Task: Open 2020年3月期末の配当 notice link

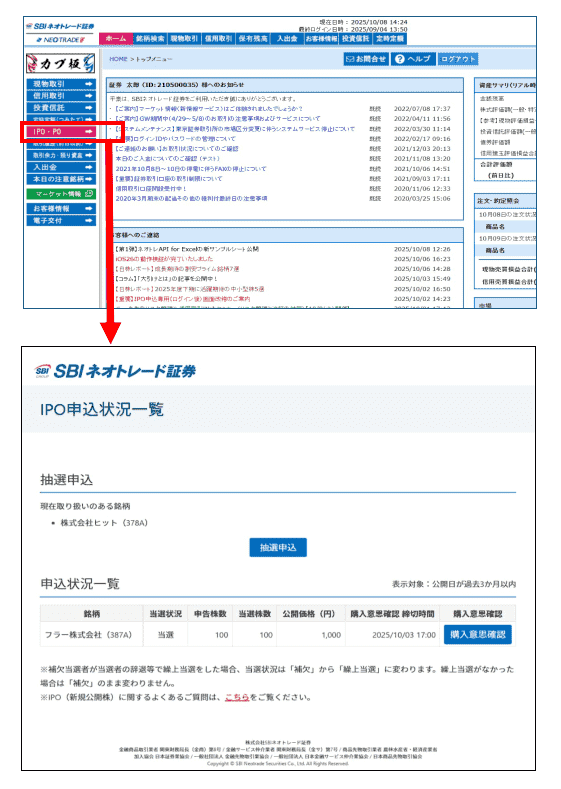Action: pos(191,199)
